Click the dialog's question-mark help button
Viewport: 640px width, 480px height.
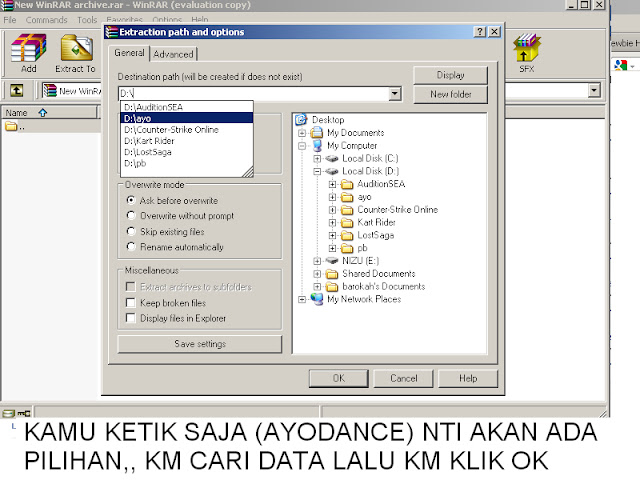[x=480, y=31]
